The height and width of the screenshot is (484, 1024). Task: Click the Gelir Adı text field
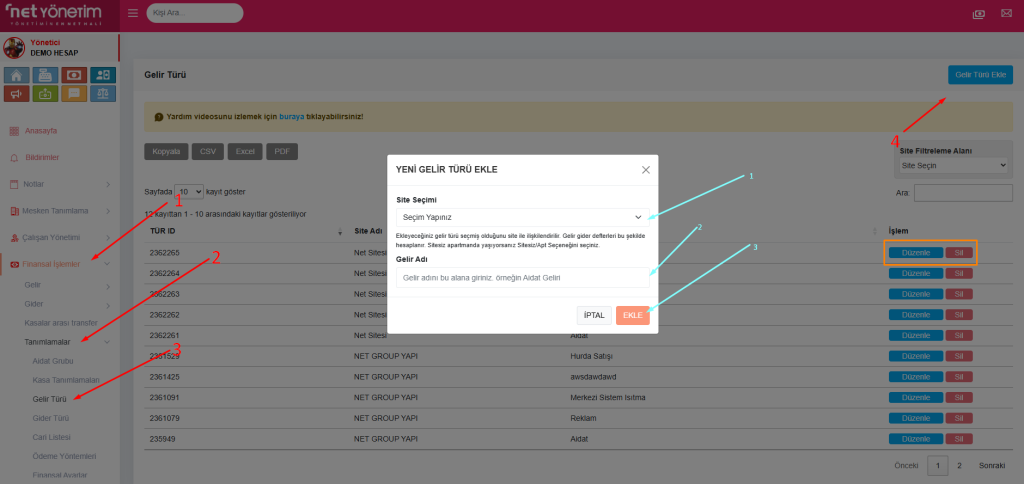click(522, 277)
